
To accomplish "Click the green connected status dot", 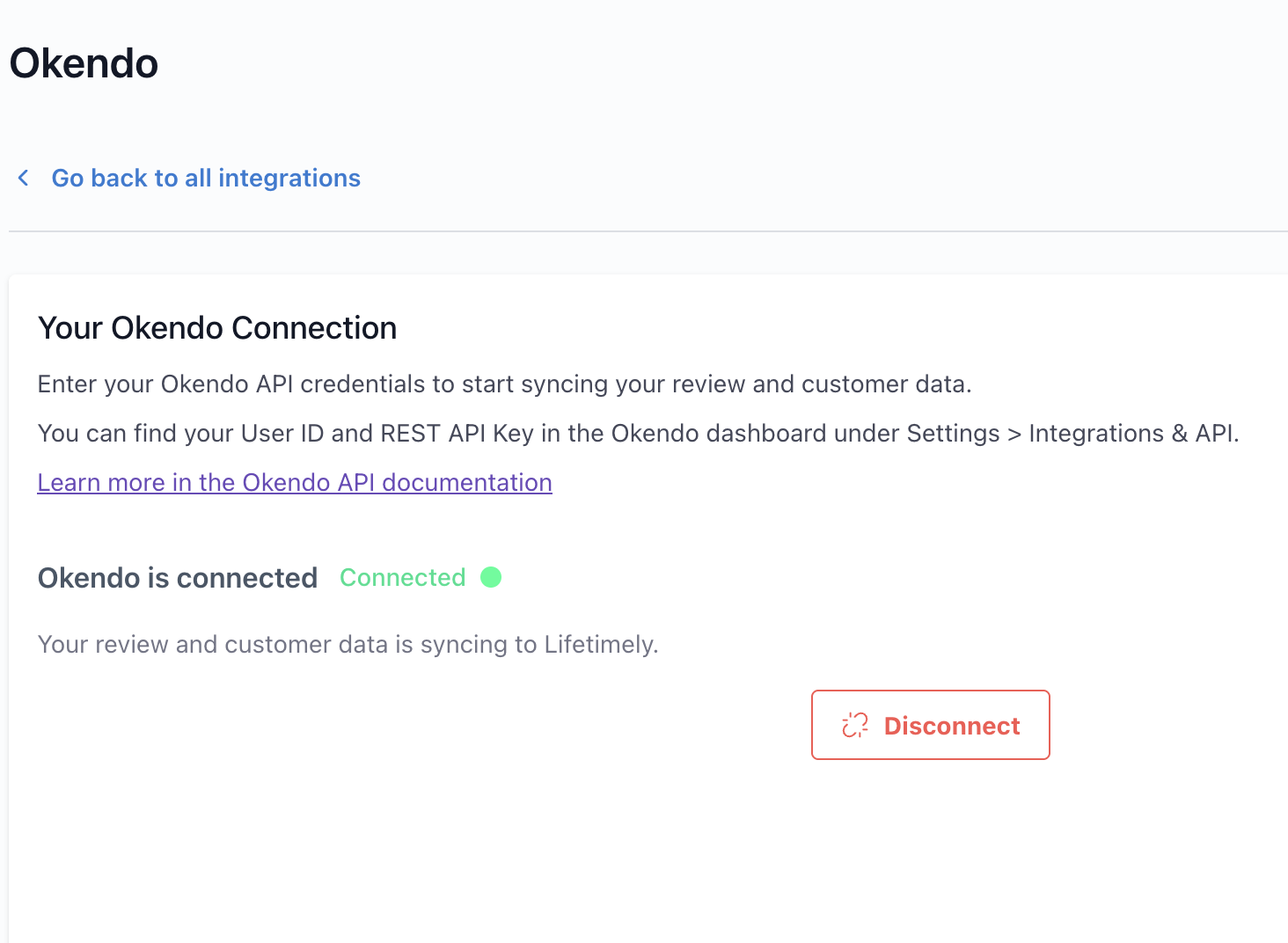I will pos(491,577).
